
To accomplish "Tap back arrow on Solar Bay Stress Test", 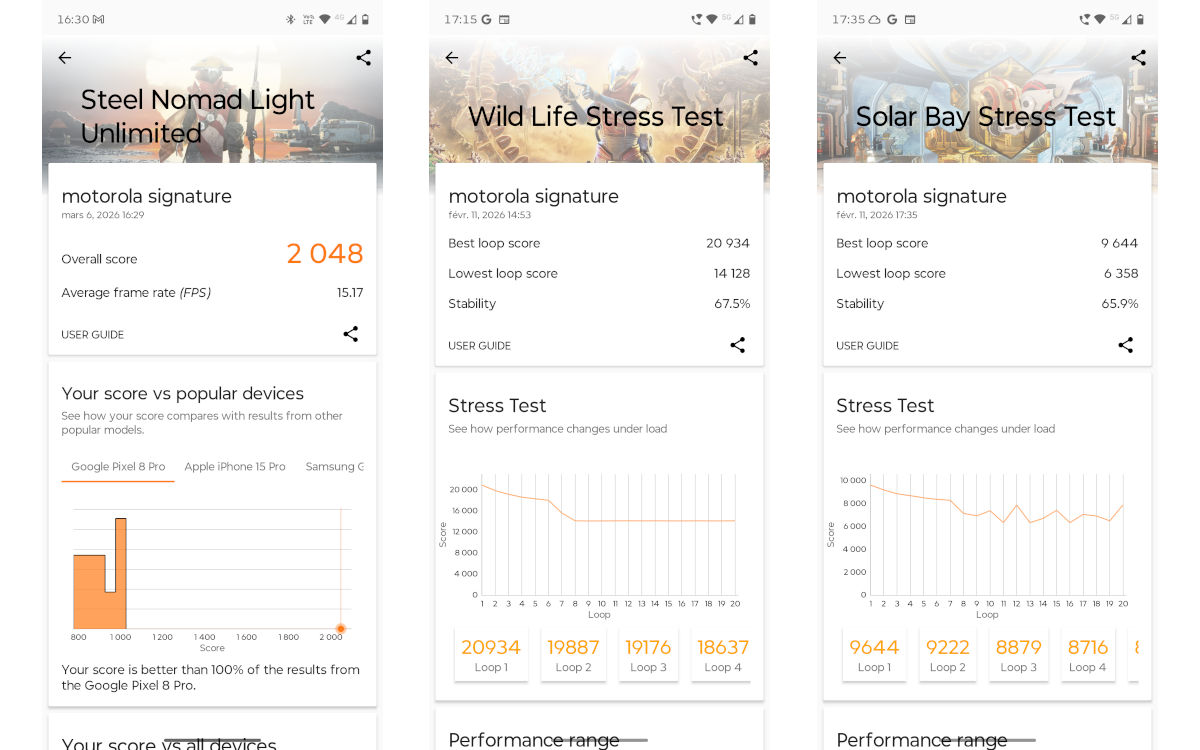I will 840,58.
